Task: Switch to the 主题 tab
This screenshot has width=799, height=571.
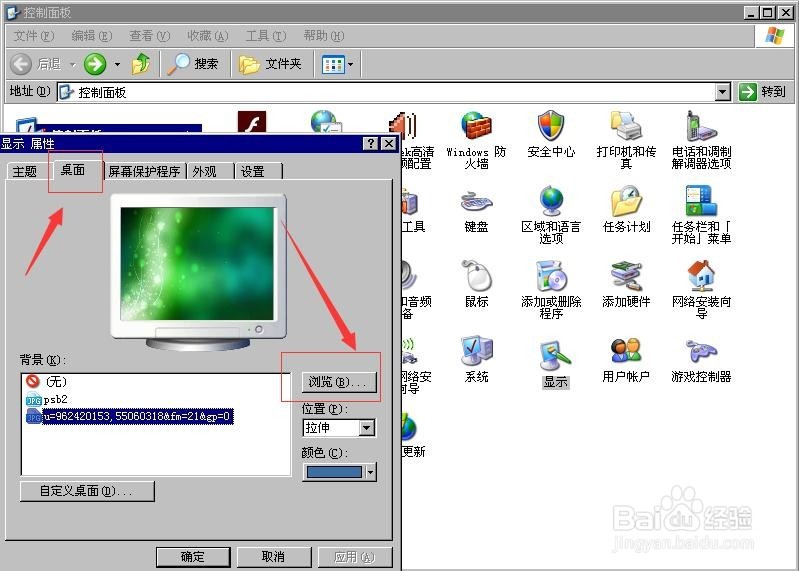Action: [x=25, y=171]
